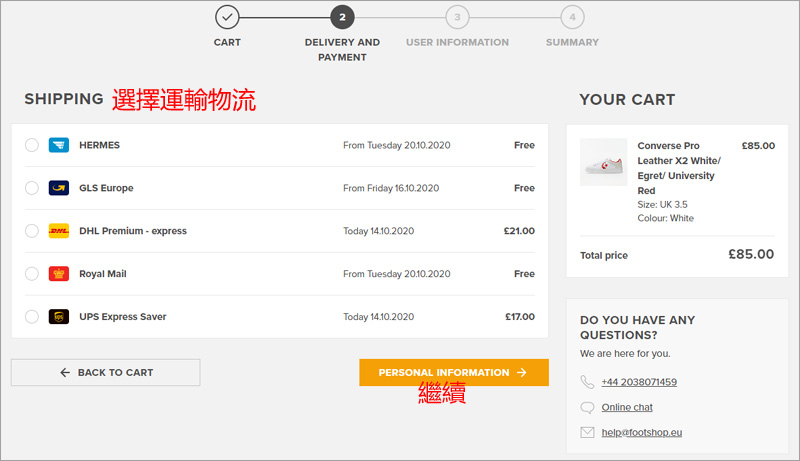This screenshot has width=800, height=461.
Task: Click the email envelope icon
Action: tap(587, 432)
